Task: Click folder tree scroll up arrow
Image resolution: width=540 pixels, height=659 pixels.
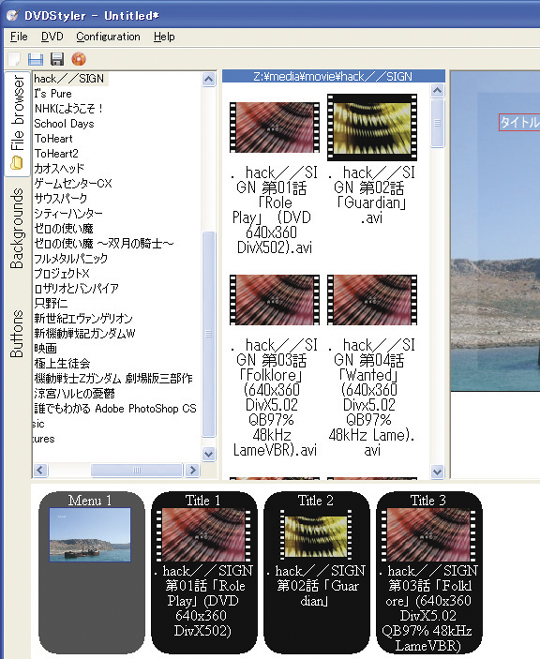Action: click(x=209, y=79)
